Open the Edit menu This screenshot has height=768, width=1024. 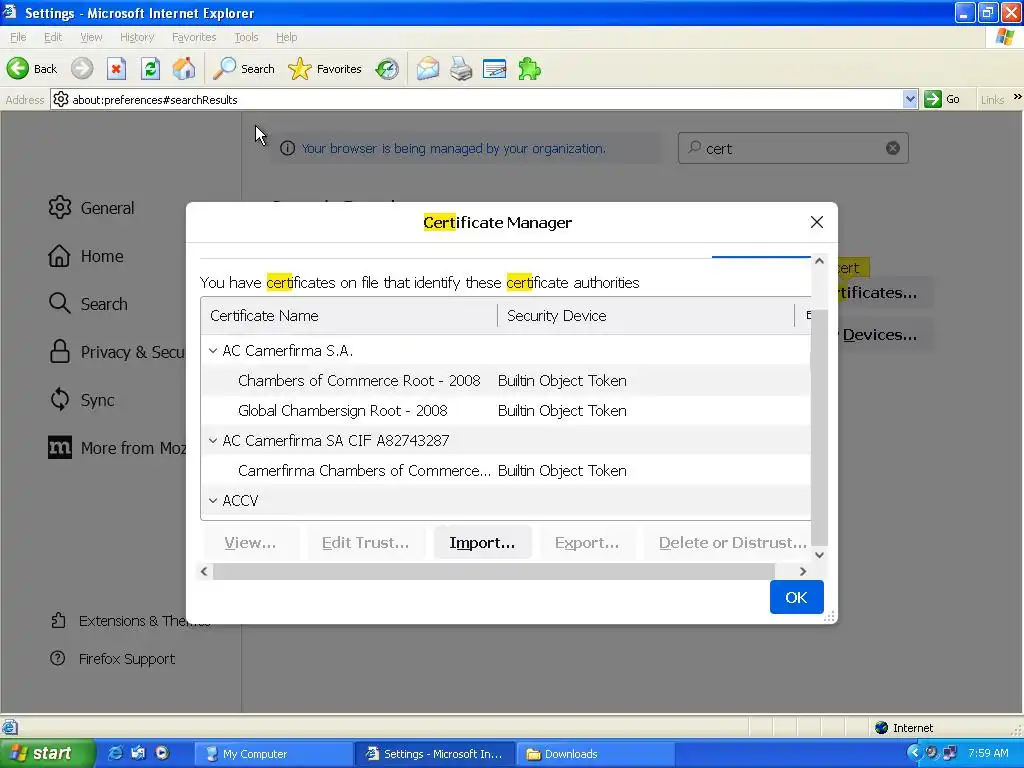point(53,37)
